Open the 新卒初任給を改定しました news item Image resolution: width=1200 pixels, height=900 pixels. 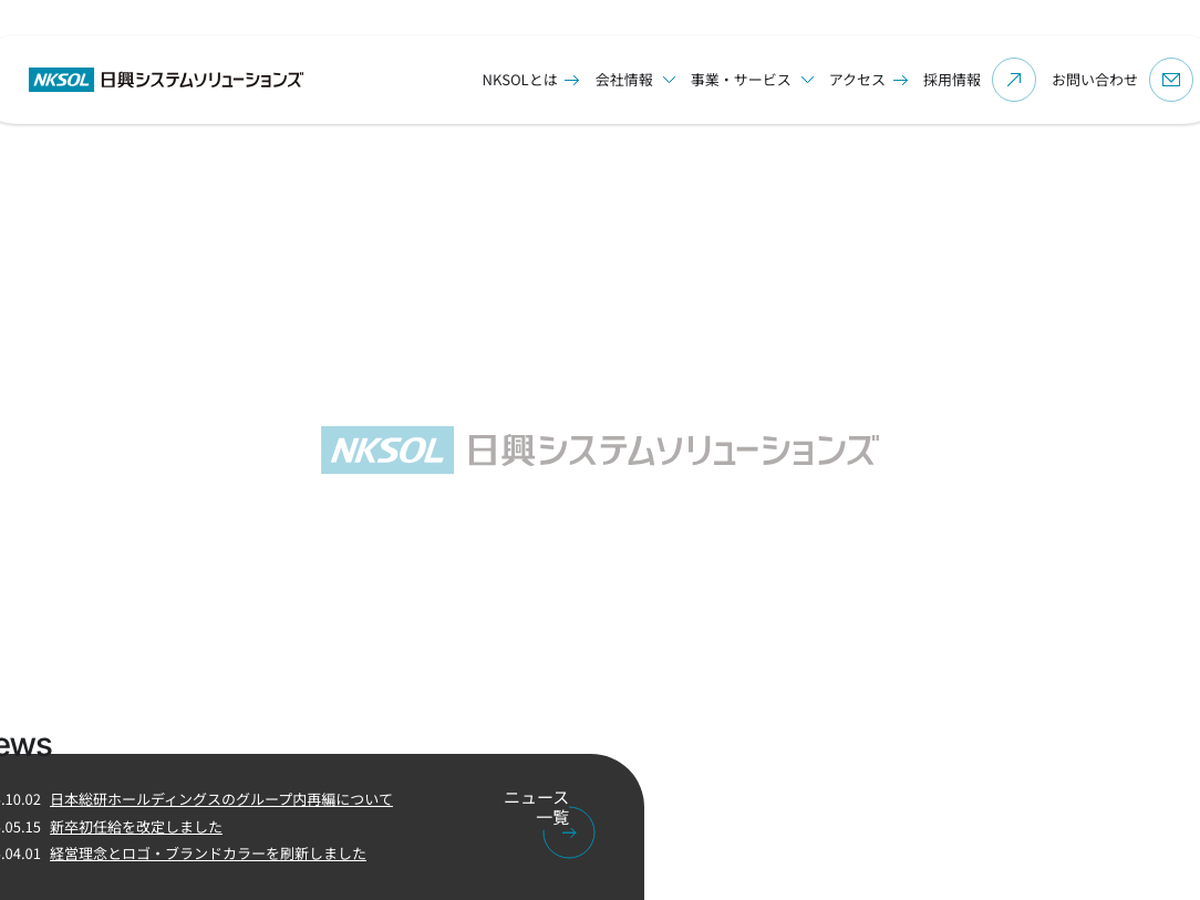point(136,827)
